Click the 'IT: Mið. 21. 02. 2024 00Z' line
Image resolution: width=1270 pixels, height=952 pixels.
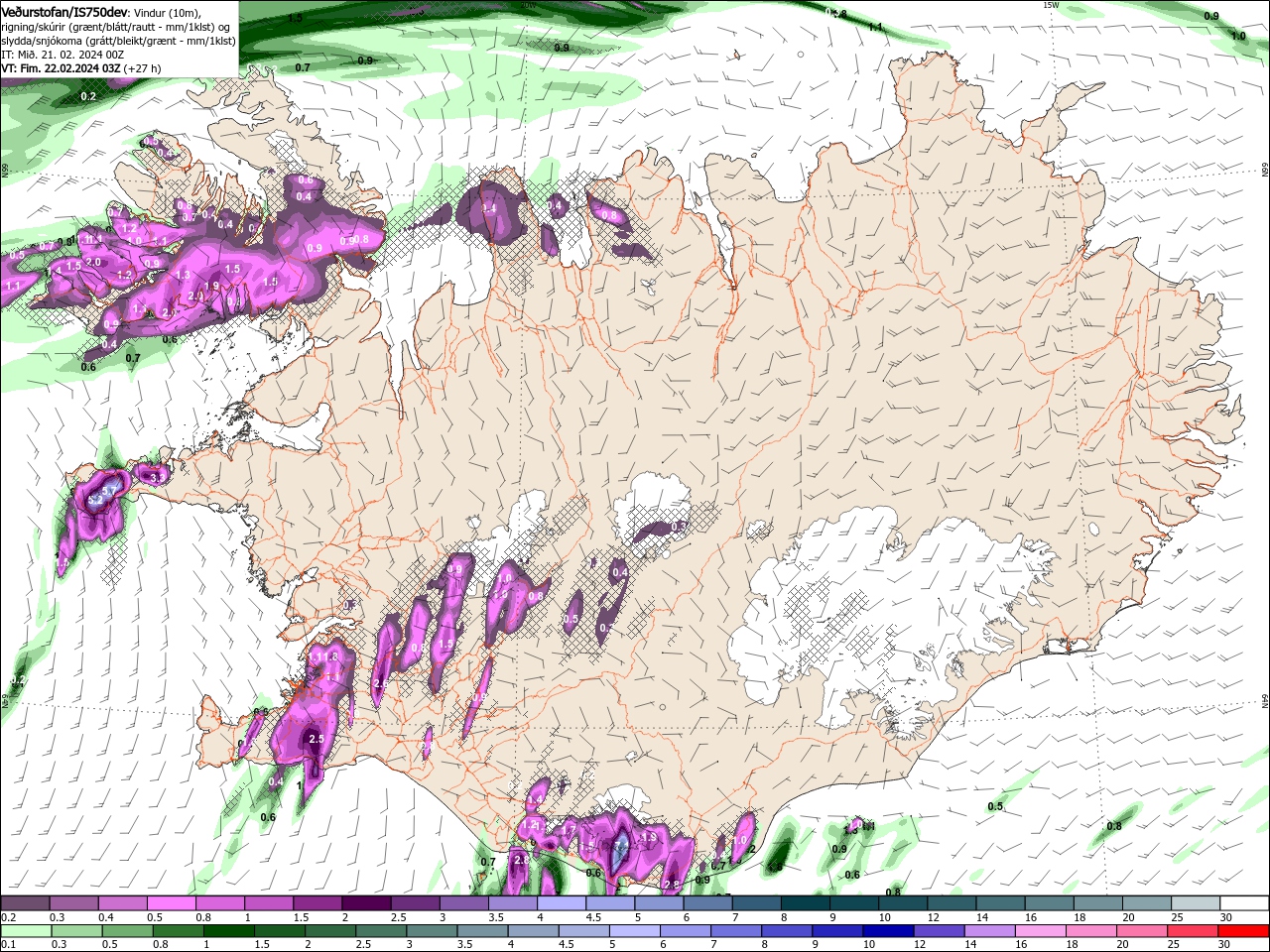point(63,55)
